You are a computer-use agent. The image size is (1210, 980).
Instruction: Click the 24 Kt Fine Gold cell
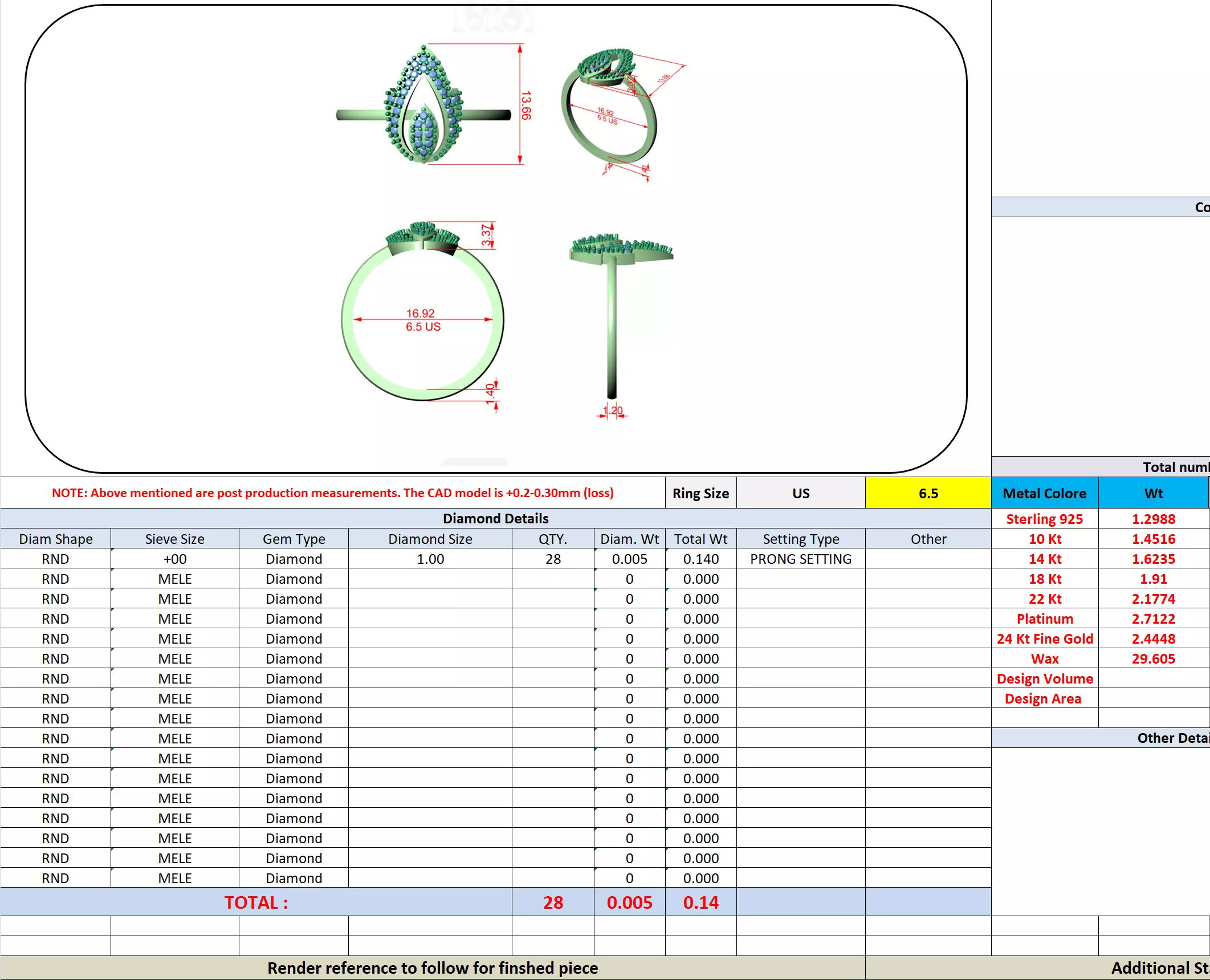(1044, 639)
